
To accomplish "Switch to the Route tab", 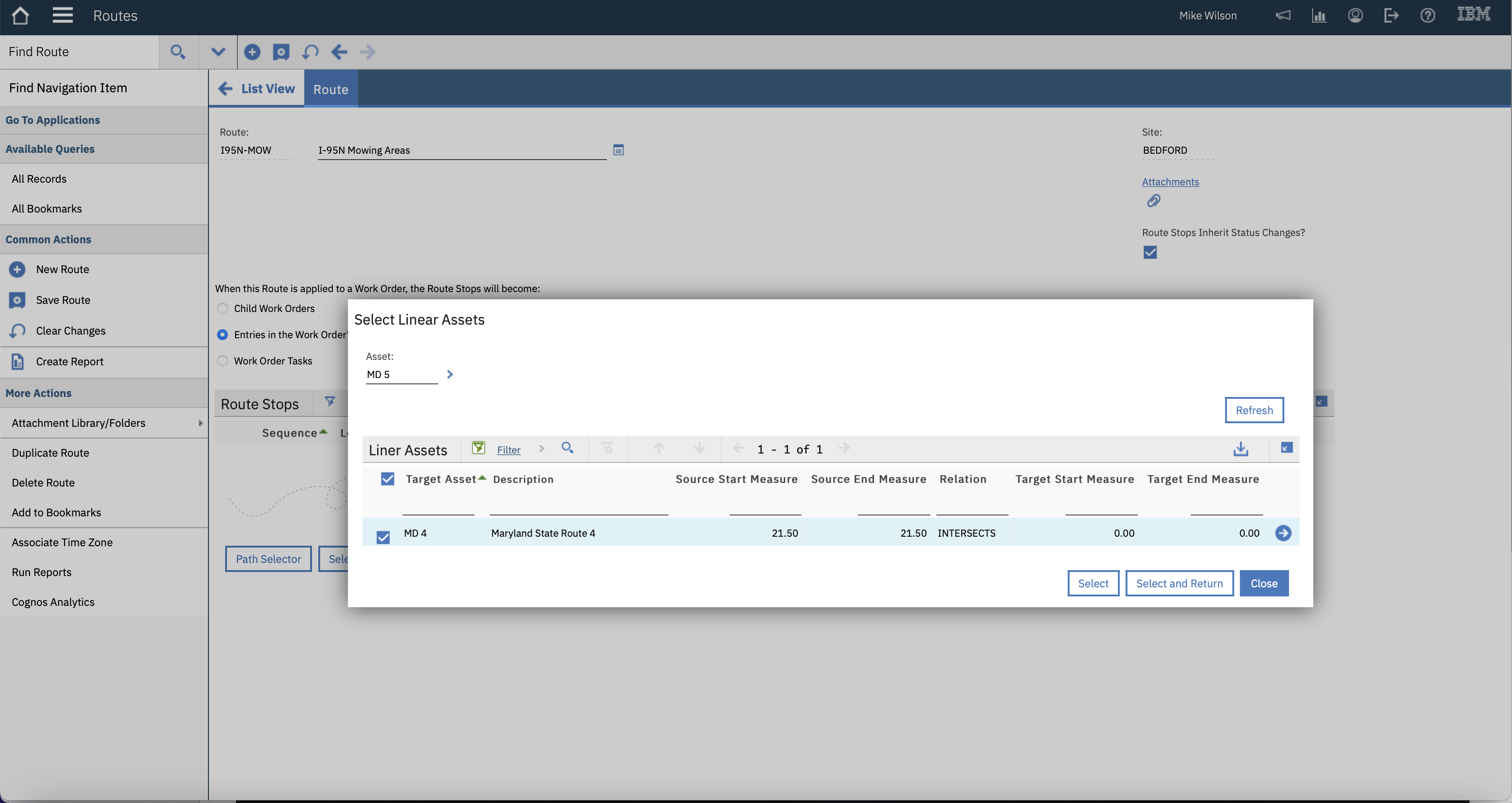I will (x=331, y=89).
